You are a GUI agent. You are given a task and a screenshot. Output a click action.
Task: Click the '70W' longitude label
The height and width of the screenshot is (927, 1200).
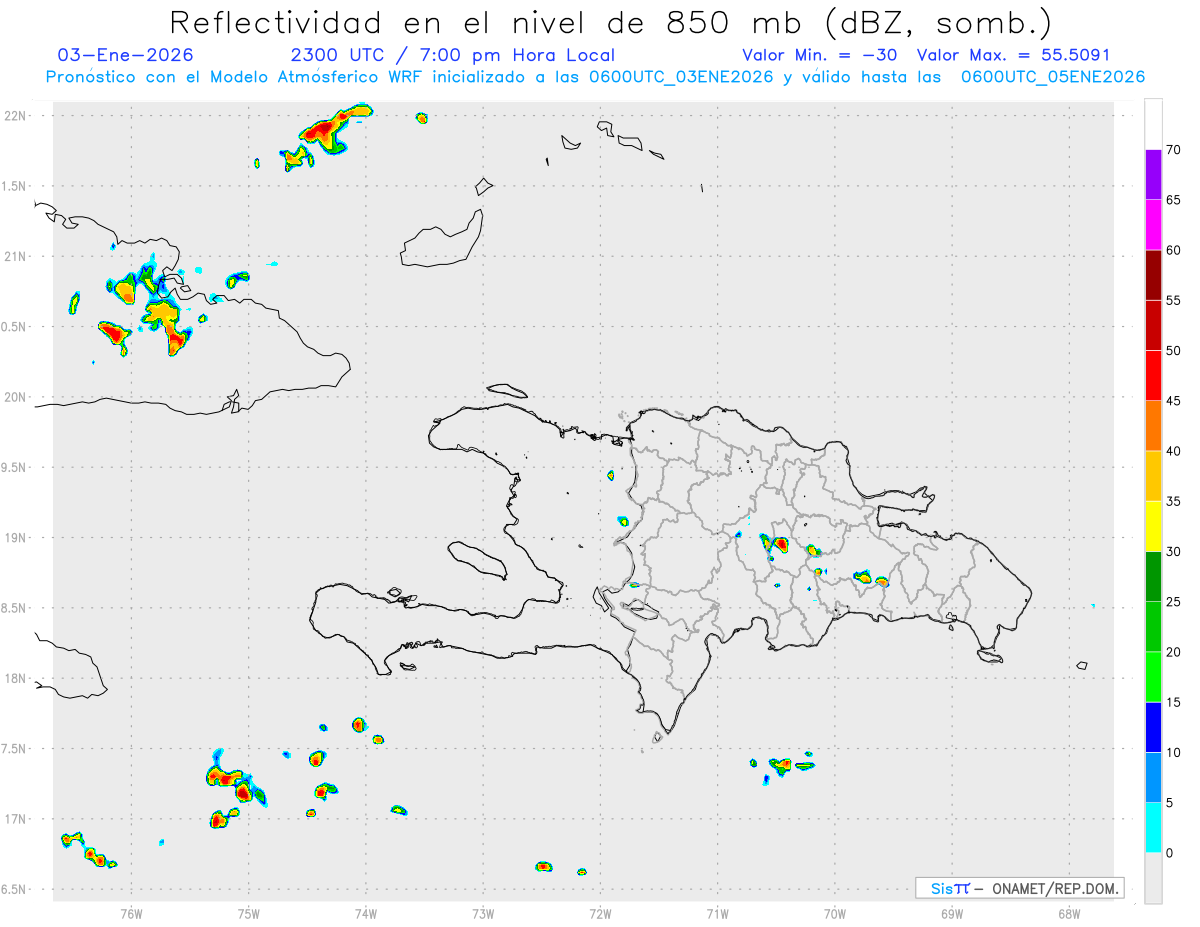click(835, 913)
